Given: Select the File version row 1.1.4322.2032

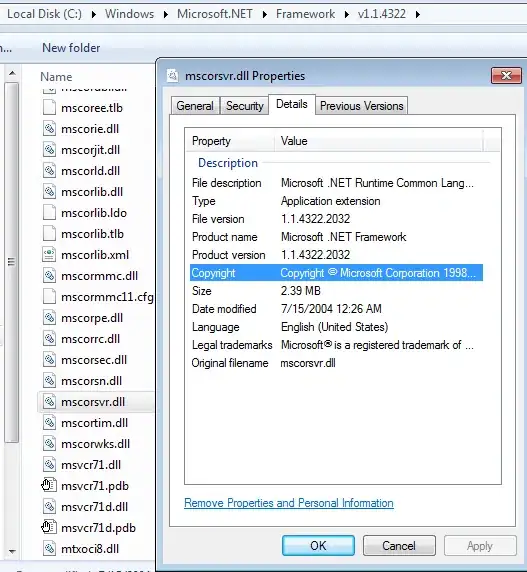Looking at the screenshot, I should [336, 219].
